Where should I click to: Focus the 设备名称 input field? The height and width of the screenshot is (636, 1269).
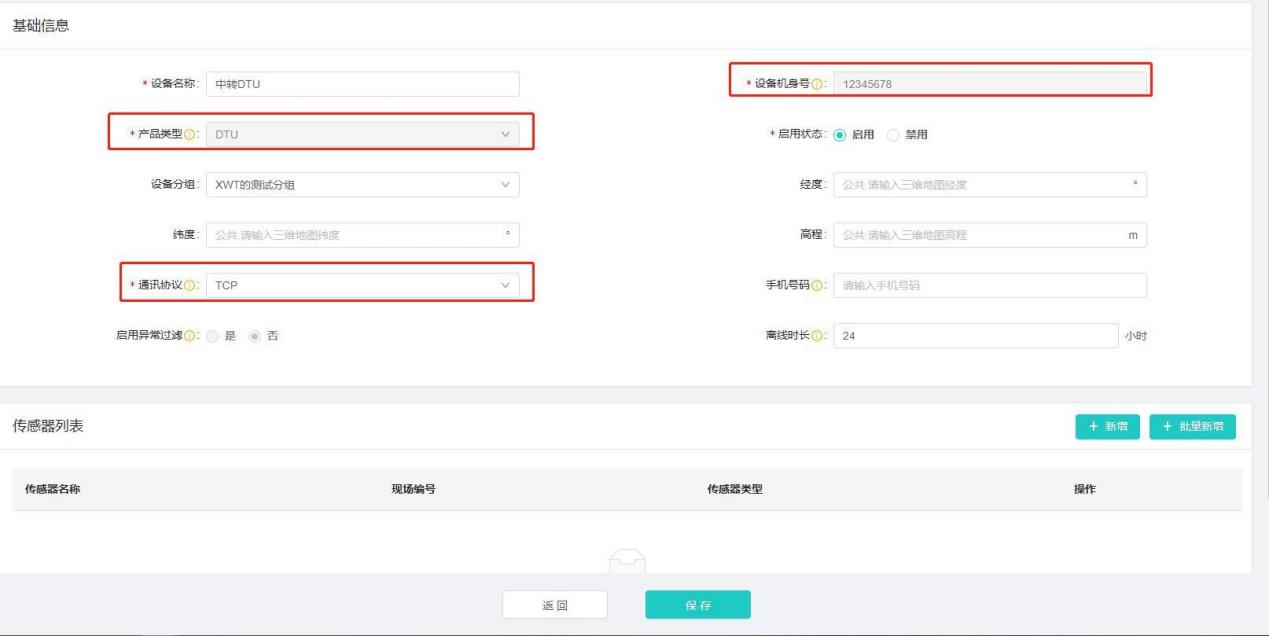point(362,84)
